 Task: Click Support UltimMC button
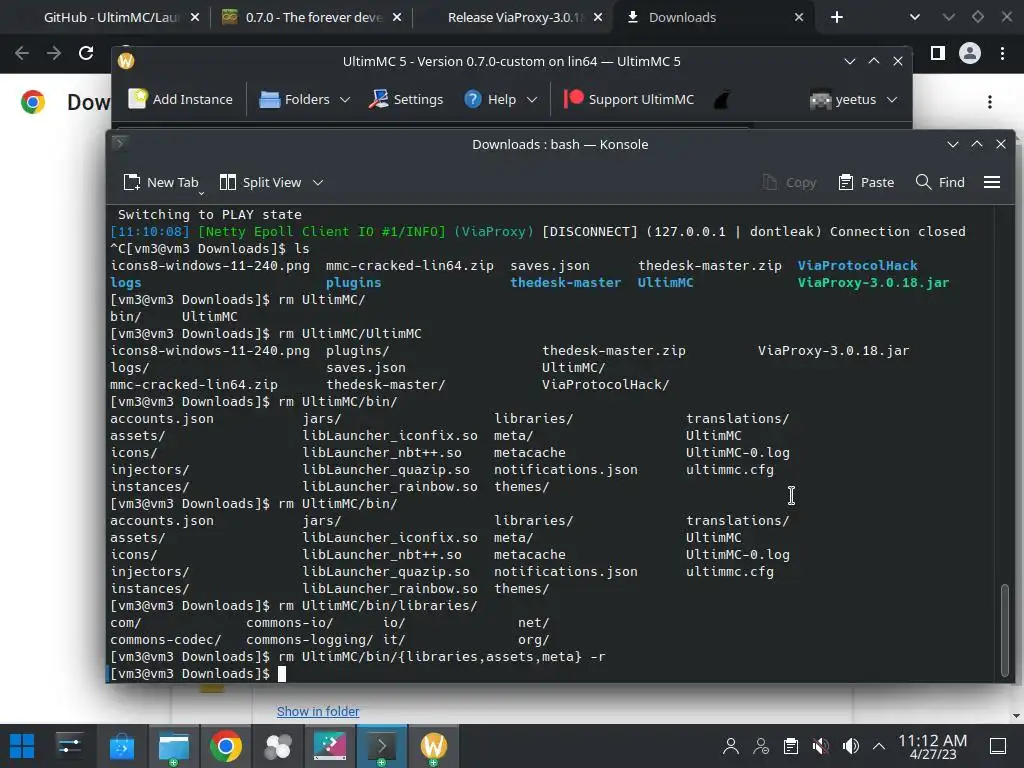click(629, 99)
